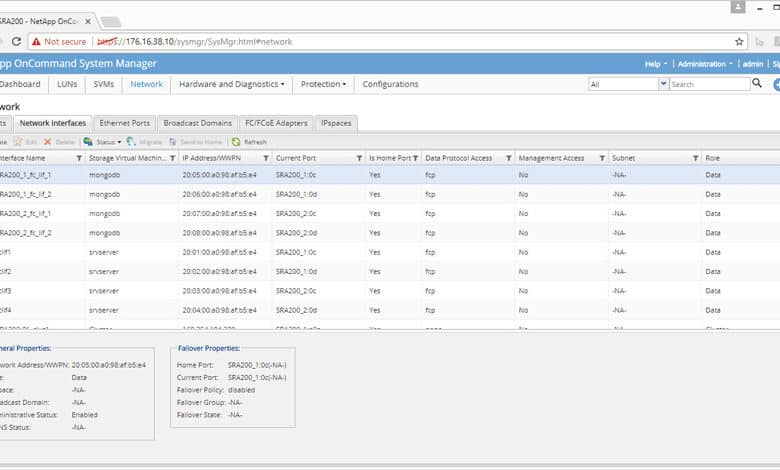Open a new browser tab
Viewport: 780px width, 470px height.
pyautogui.click(x=110, y=21)
